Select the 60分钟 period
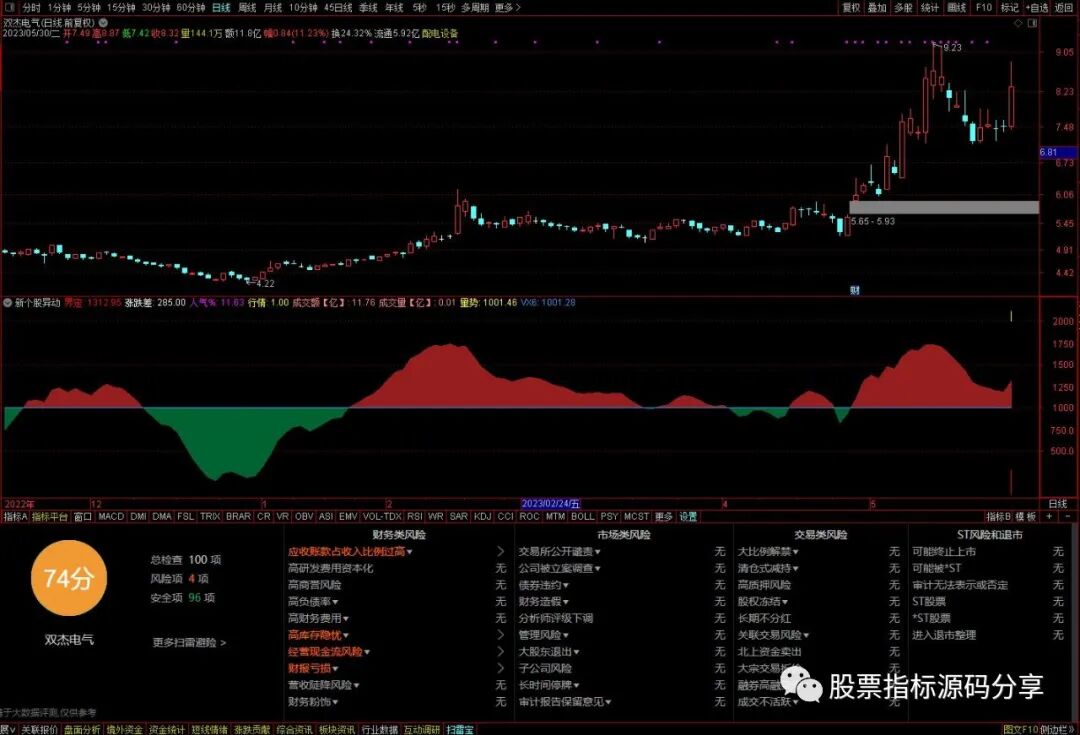 pos(191,8)
